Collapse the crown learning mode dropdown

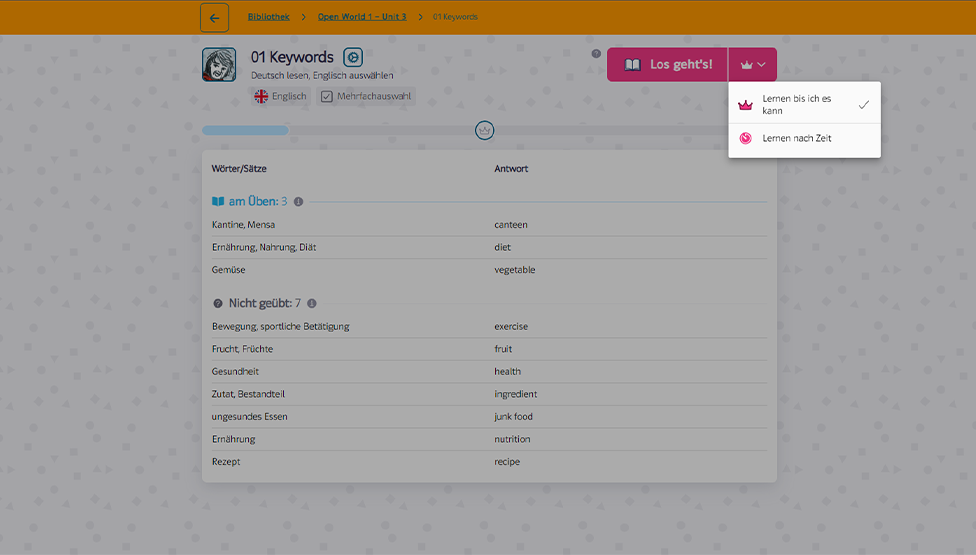pos(752,65)
